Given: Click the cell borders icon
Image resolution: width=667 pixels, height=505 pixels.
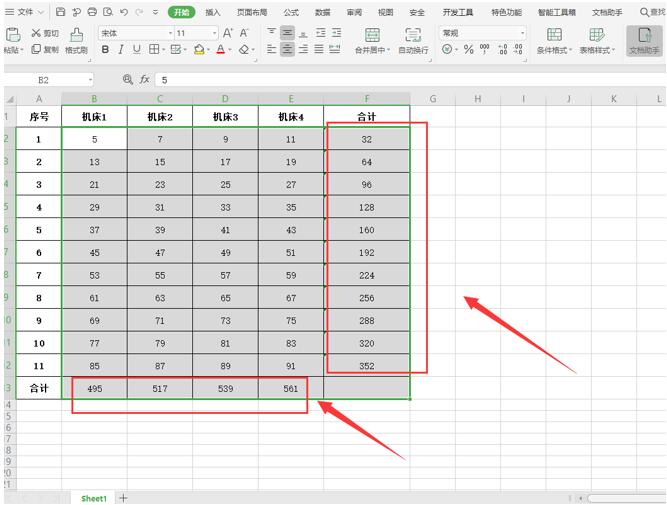Looking at the screenshot, I should [x=154, y=49].
